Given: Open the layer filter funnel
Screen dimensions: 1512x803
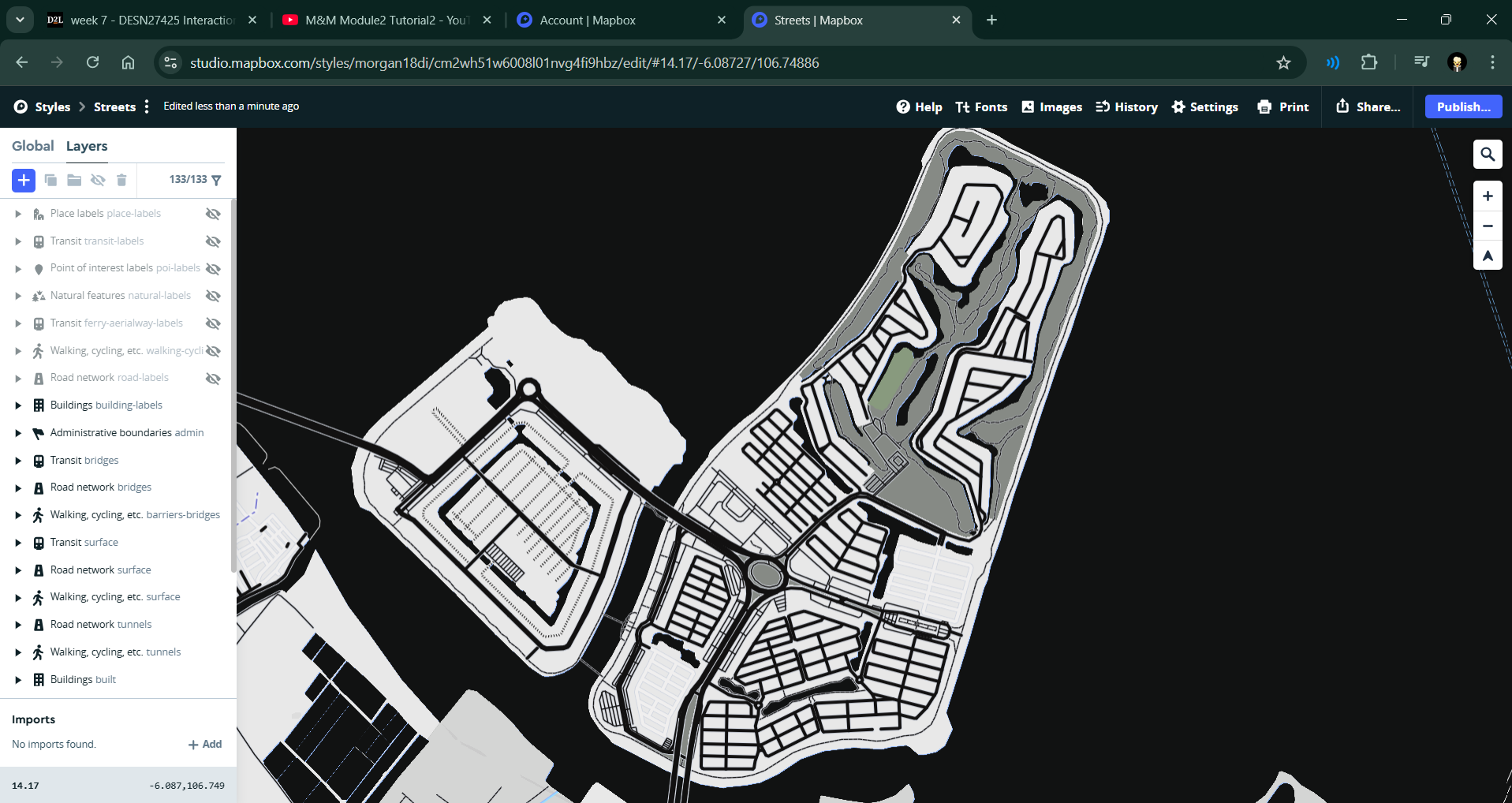Looking at the screenshot, I should coord(217,181).
